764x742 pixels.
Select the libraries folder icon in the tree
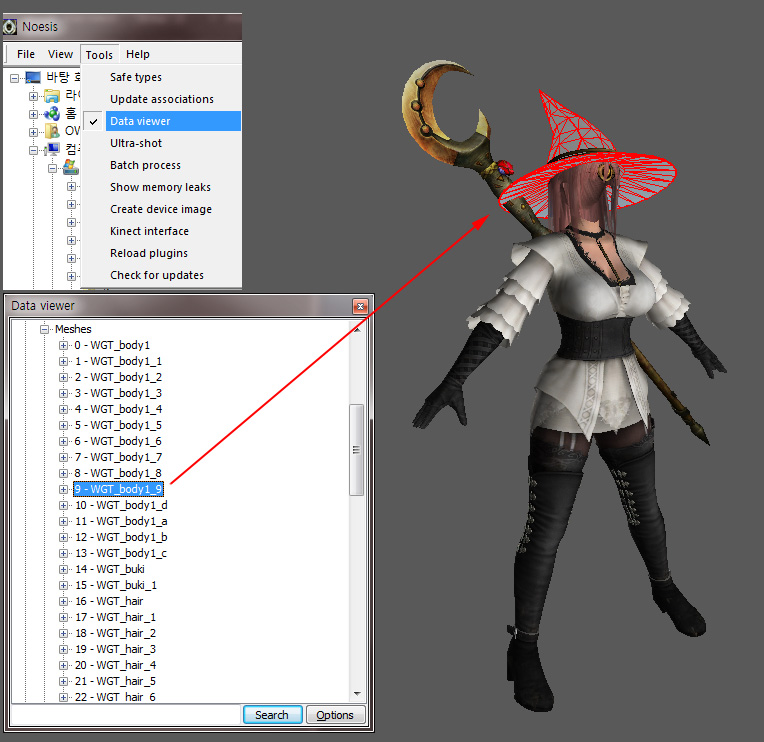[x=52, y=95]
